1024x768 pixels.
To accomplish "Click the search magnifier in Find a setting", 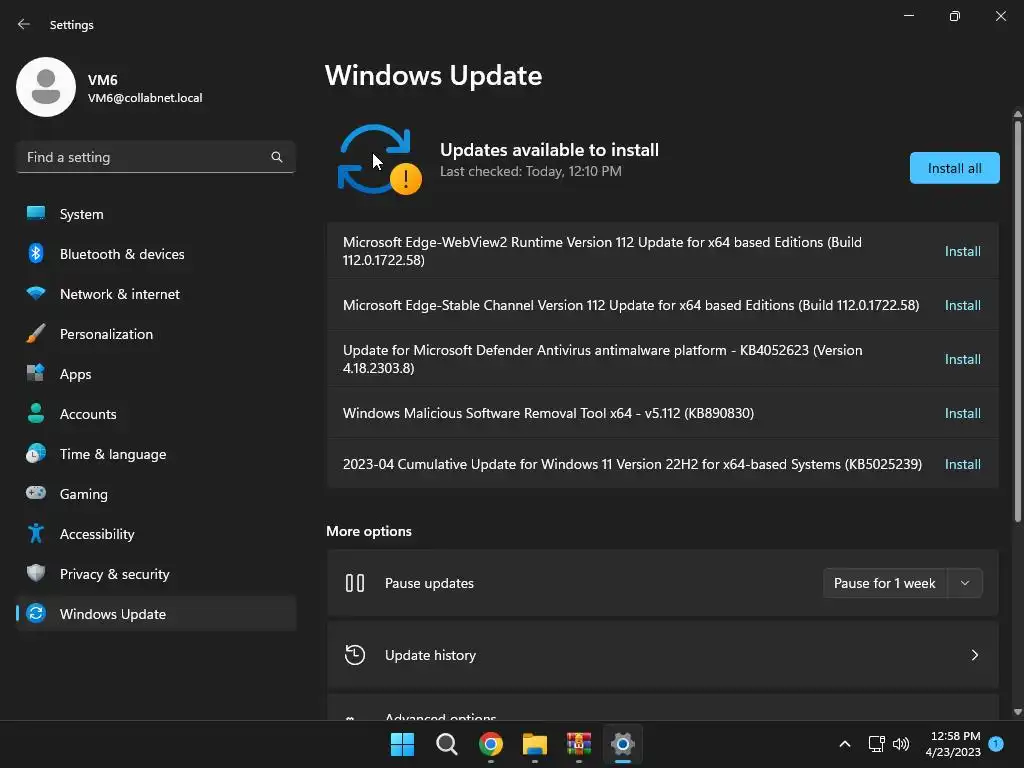I will (277, 157).
